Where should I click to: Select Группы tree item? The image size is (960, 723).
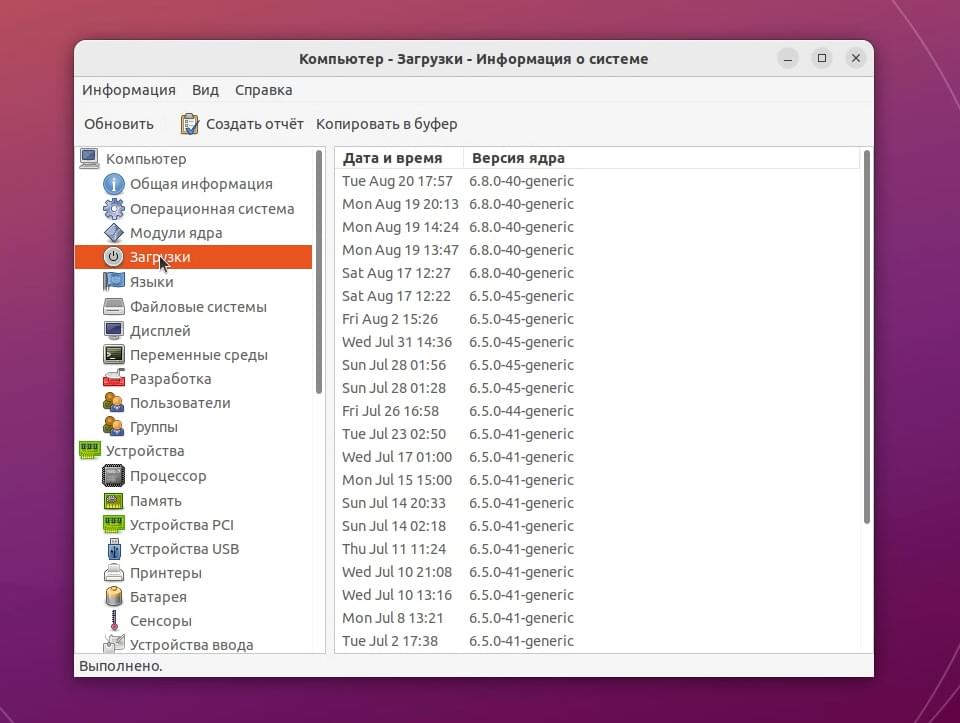[x=154, y=427]
